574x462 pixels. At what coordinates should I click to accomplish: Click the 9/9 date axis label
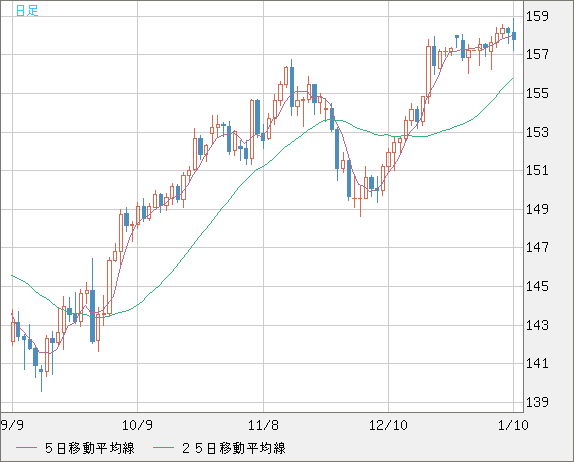(12, 425)
